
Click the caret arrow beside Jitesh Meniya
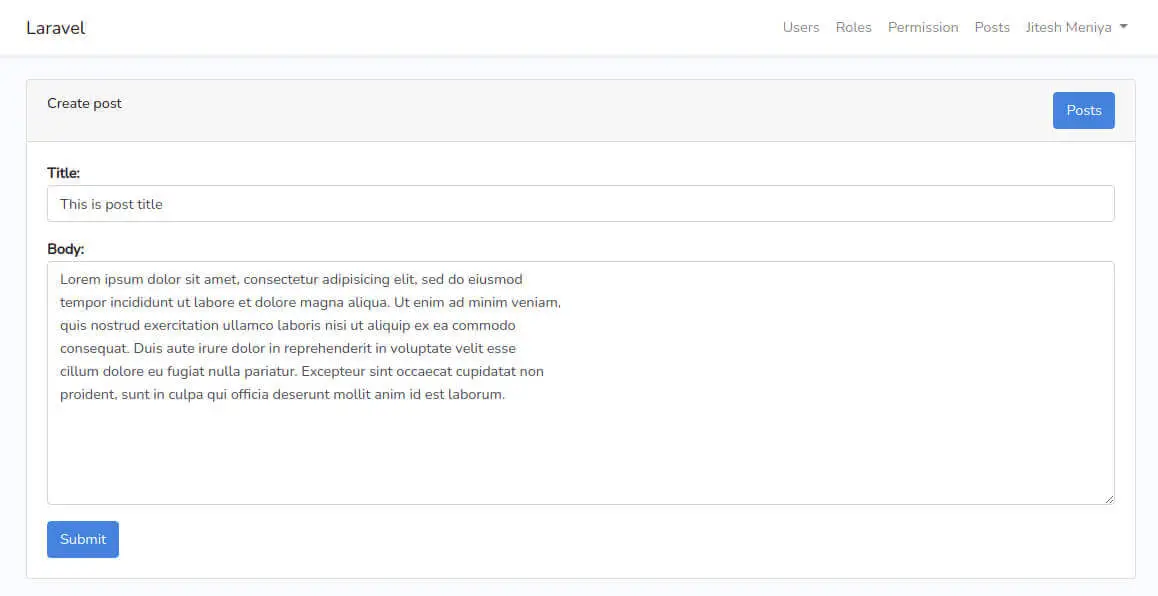pos(1123,27)
